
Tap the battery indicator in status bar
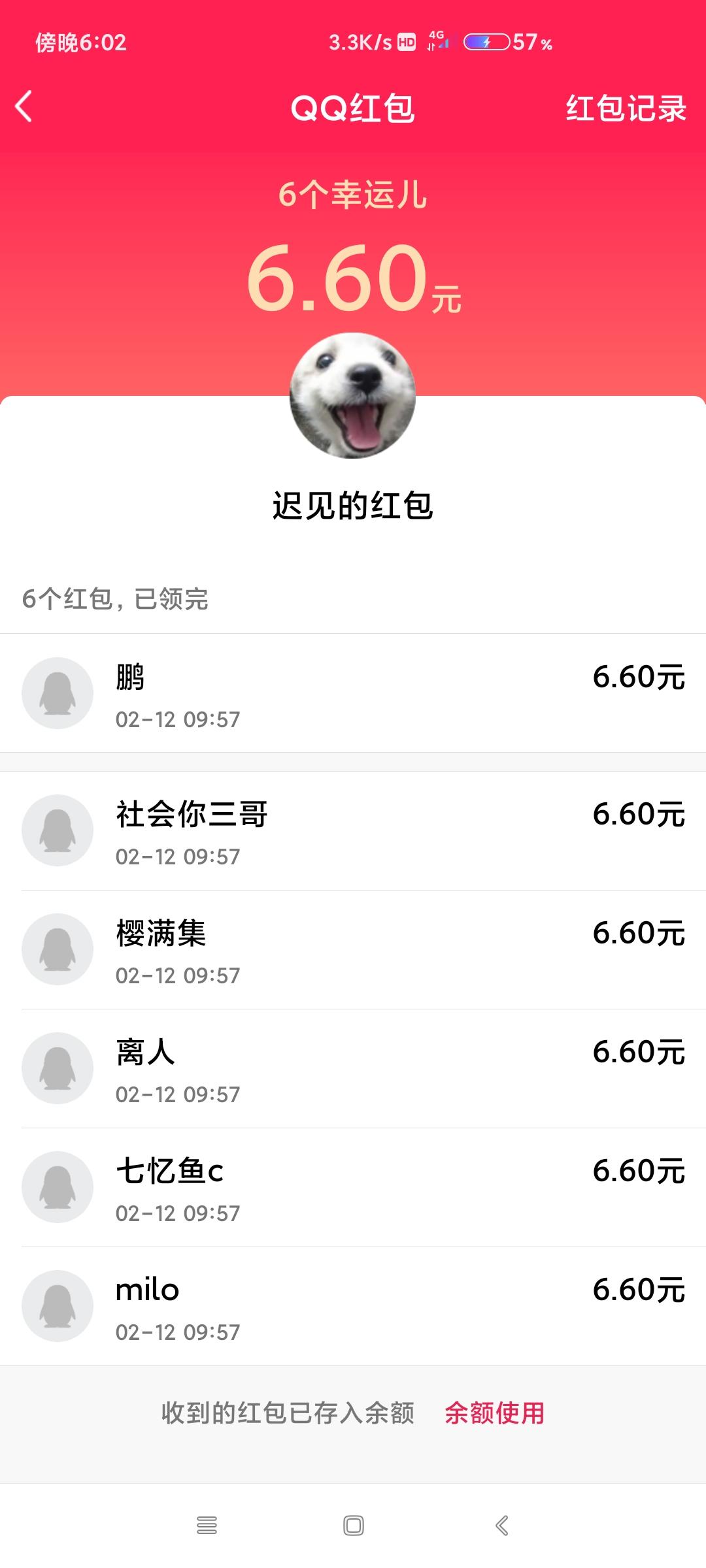[487, 42]
